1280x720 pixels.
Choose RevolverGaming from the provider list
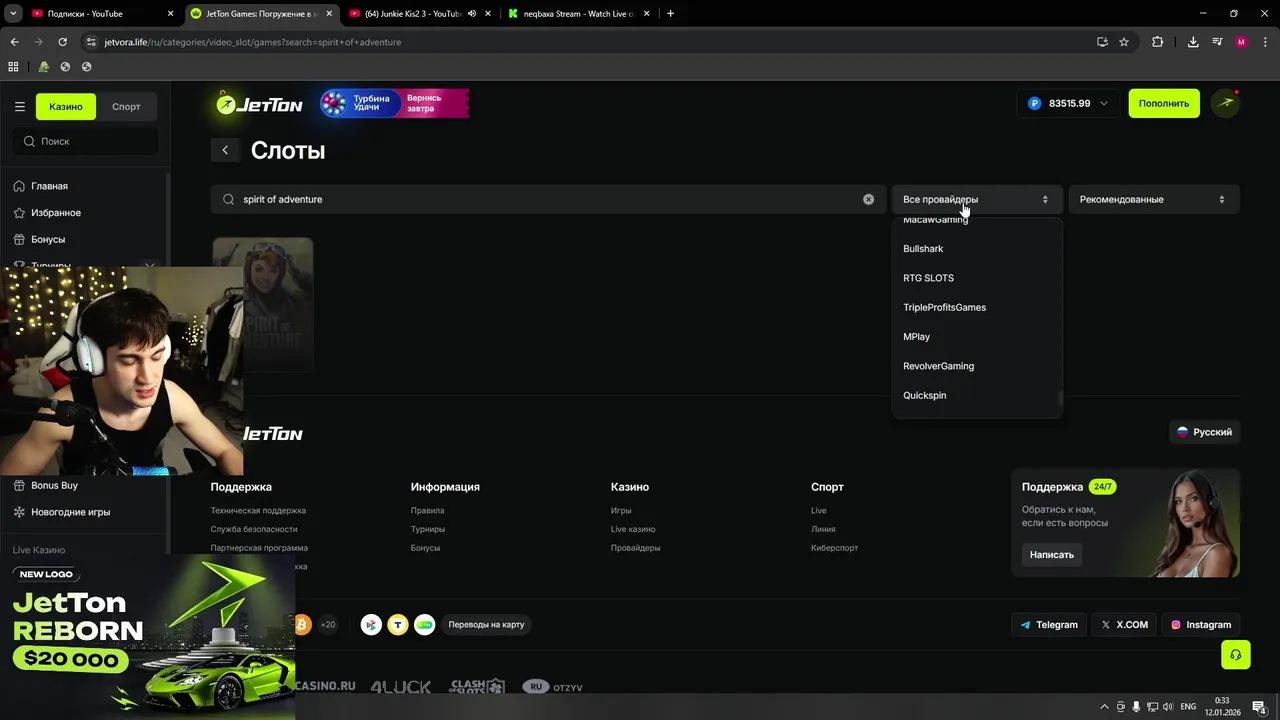pos(976,366)
